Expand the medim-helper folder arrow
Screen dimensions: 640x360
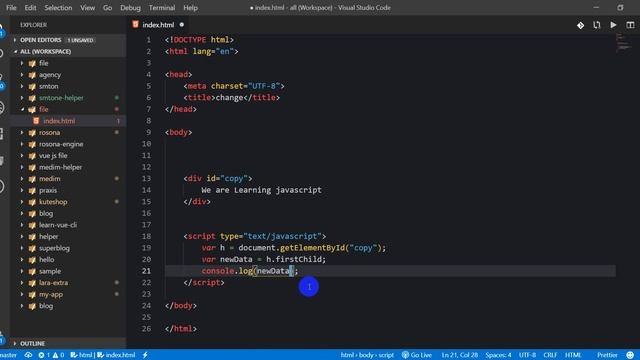(22, 167)
